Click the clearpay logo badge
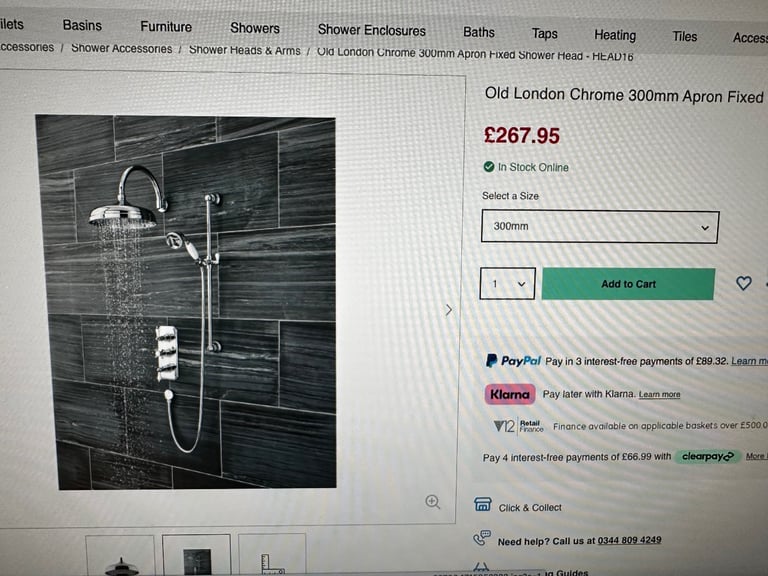The image size is (768, 576). (708, 456)
